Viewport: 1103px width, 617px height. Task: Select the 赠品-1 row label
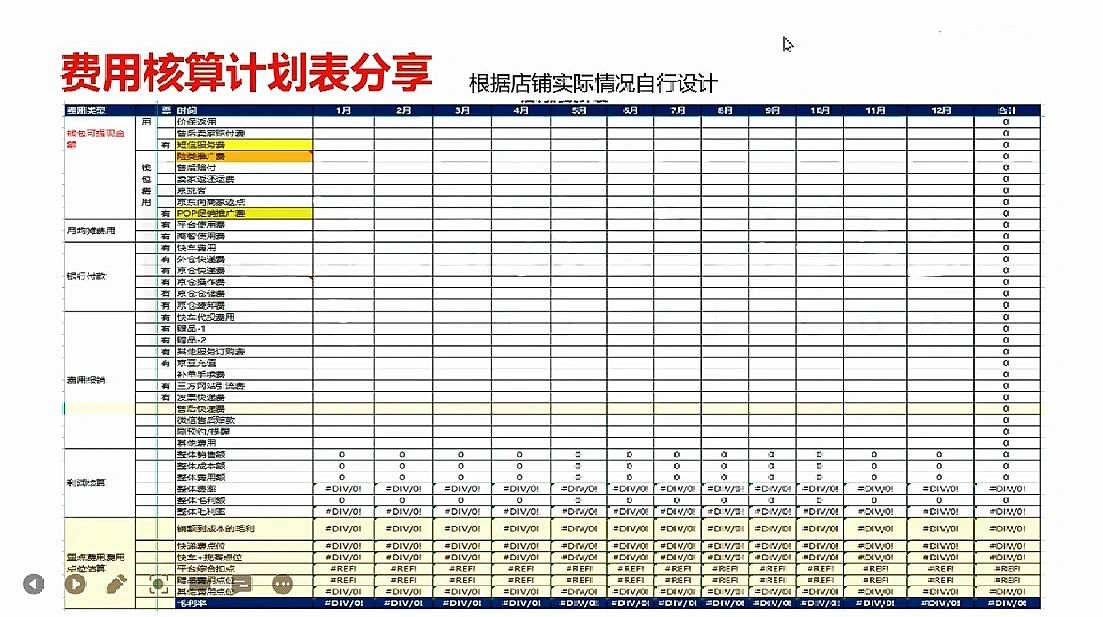[x=191, y=329]
